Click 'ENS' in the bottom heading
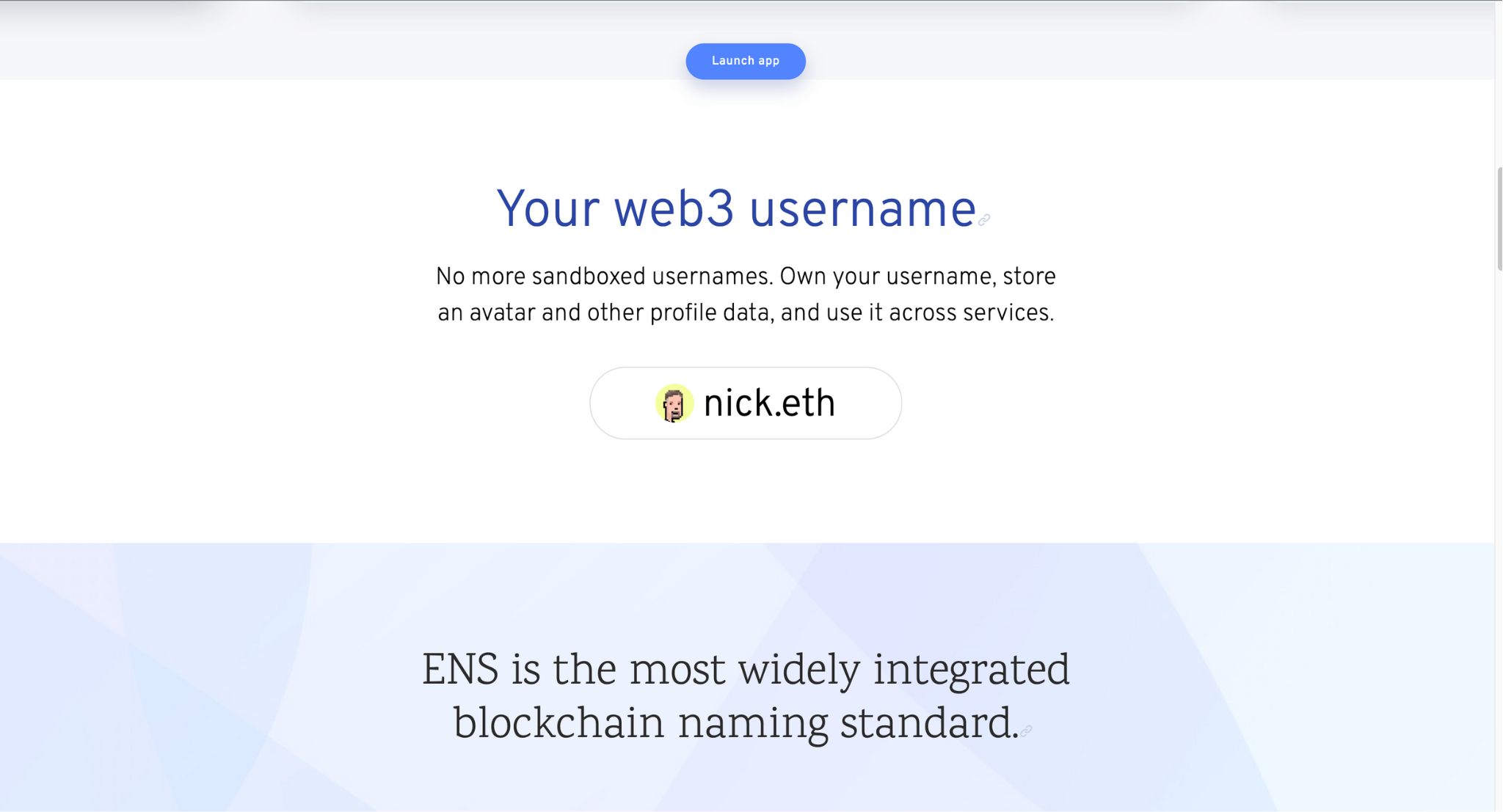Screen dimensions: 1503x812 [x=460, y=670]
